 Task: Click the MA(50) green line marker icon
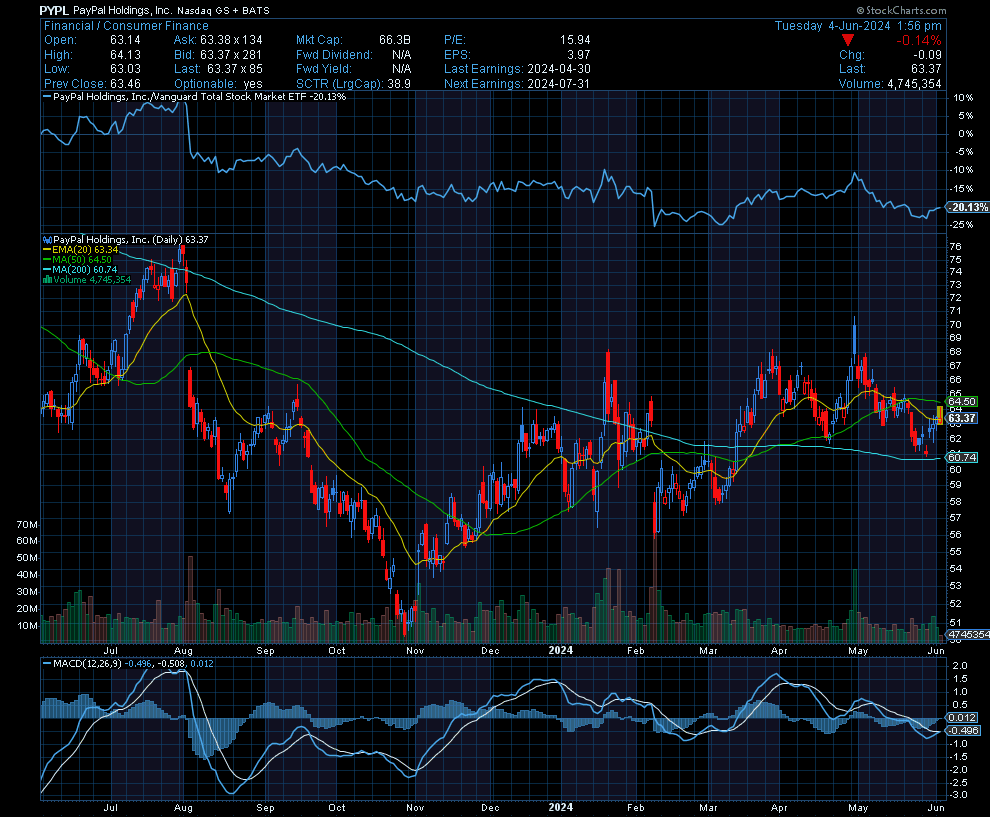pos(45,259)
